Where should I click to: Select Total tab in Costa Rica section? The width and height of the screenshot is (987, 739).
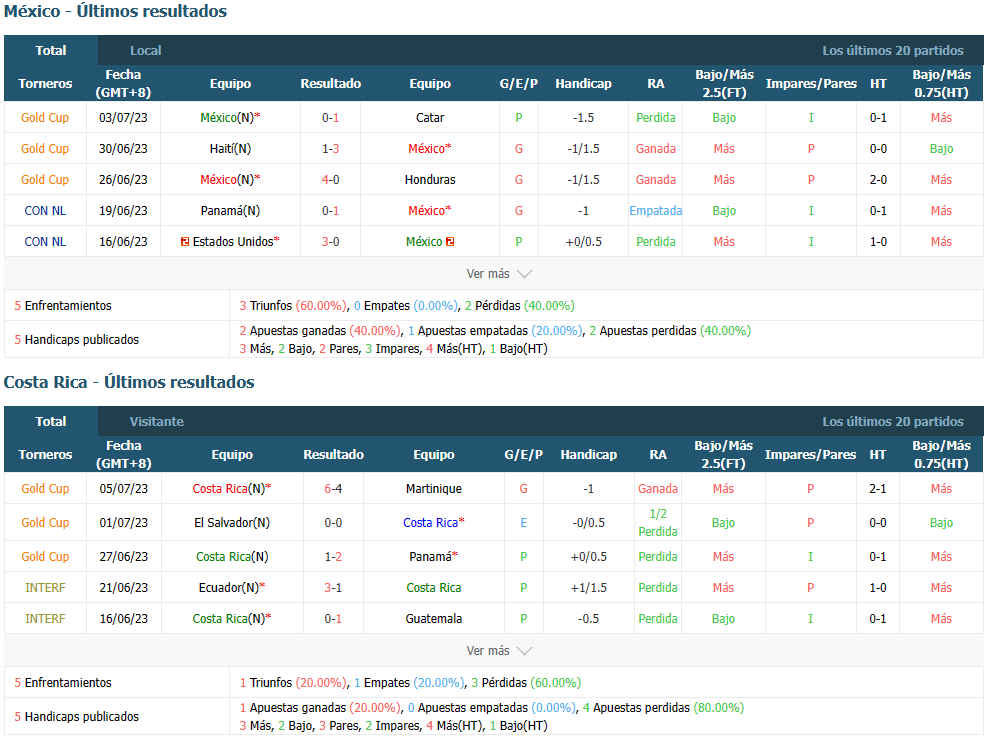click(51, 422)
